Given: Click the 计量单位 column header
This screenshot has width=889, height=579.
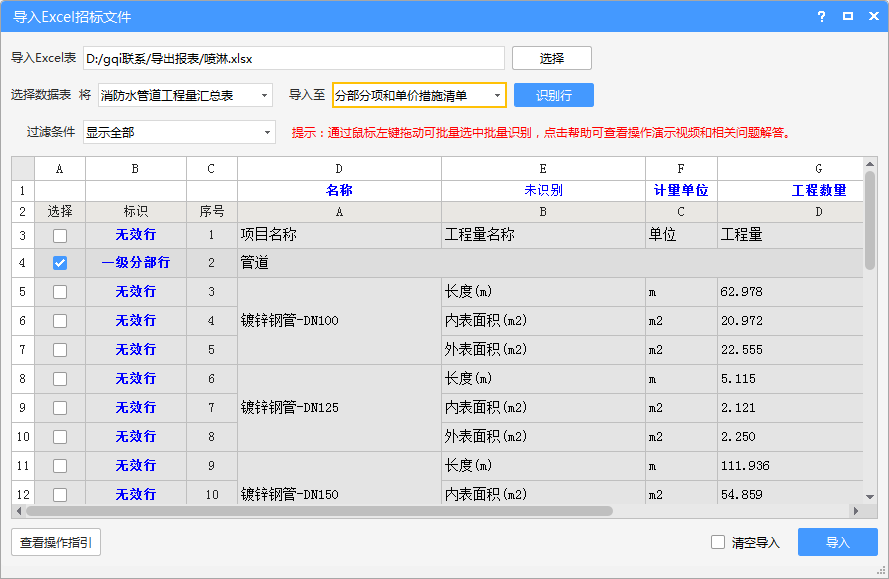Looking at the screenshot, I should click(681, 191).
